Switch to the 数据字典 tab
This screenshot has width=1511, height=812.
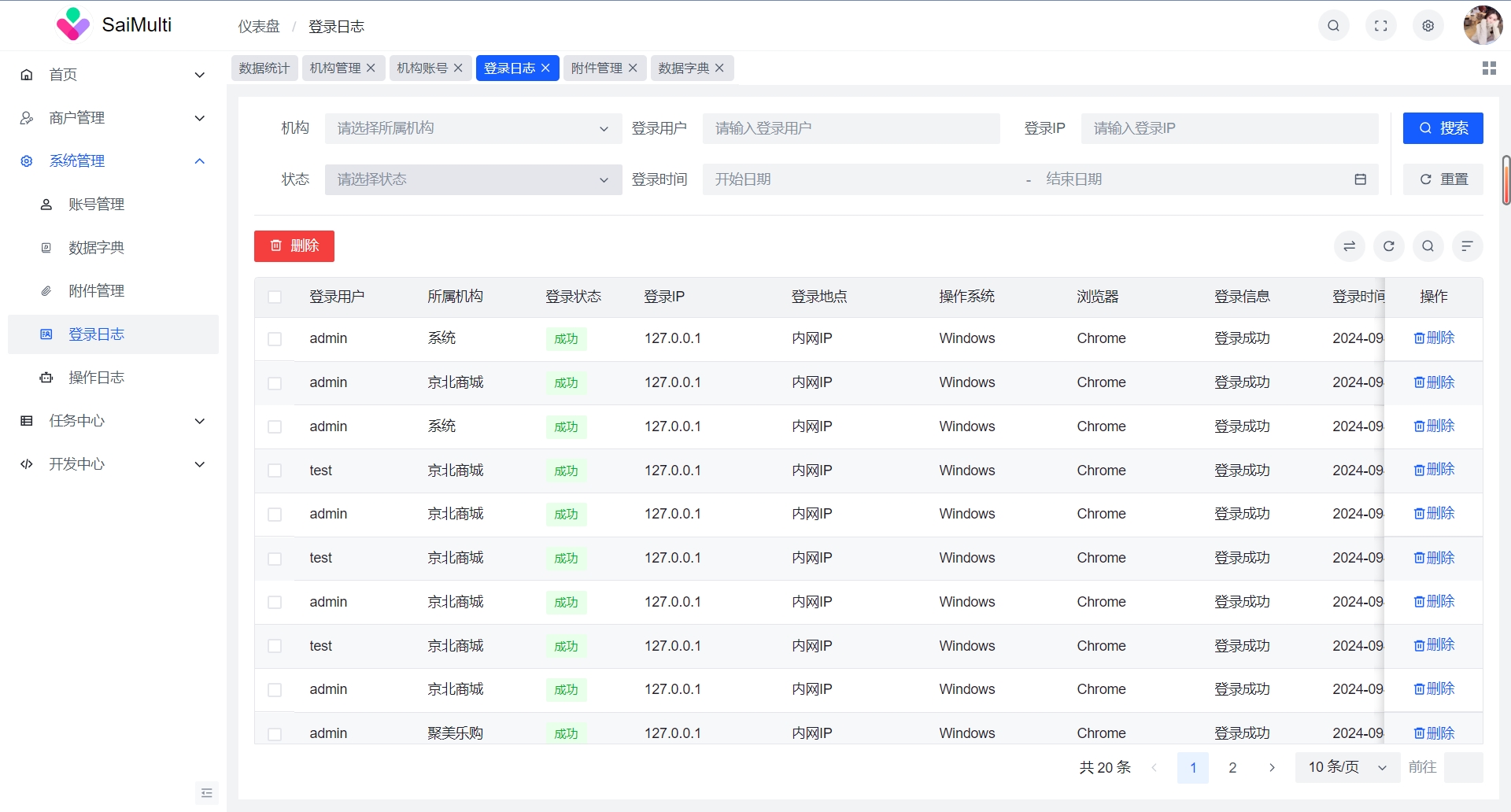(683, 68)
